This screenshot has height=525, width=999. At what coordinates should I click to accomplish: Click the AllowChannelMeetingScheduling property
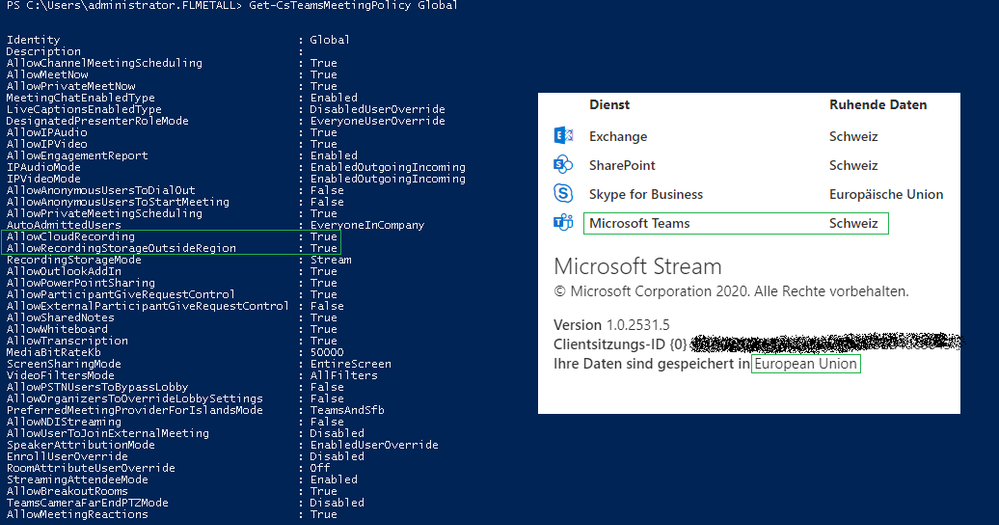point(104,63)
